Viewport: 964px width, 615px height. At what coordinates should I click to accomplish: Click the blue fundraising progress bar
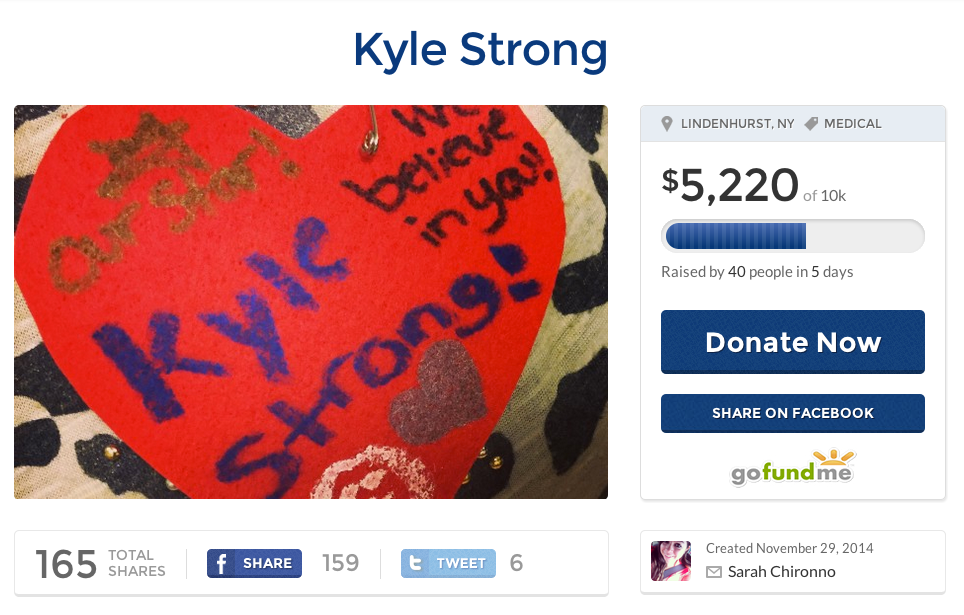point(792,236)
